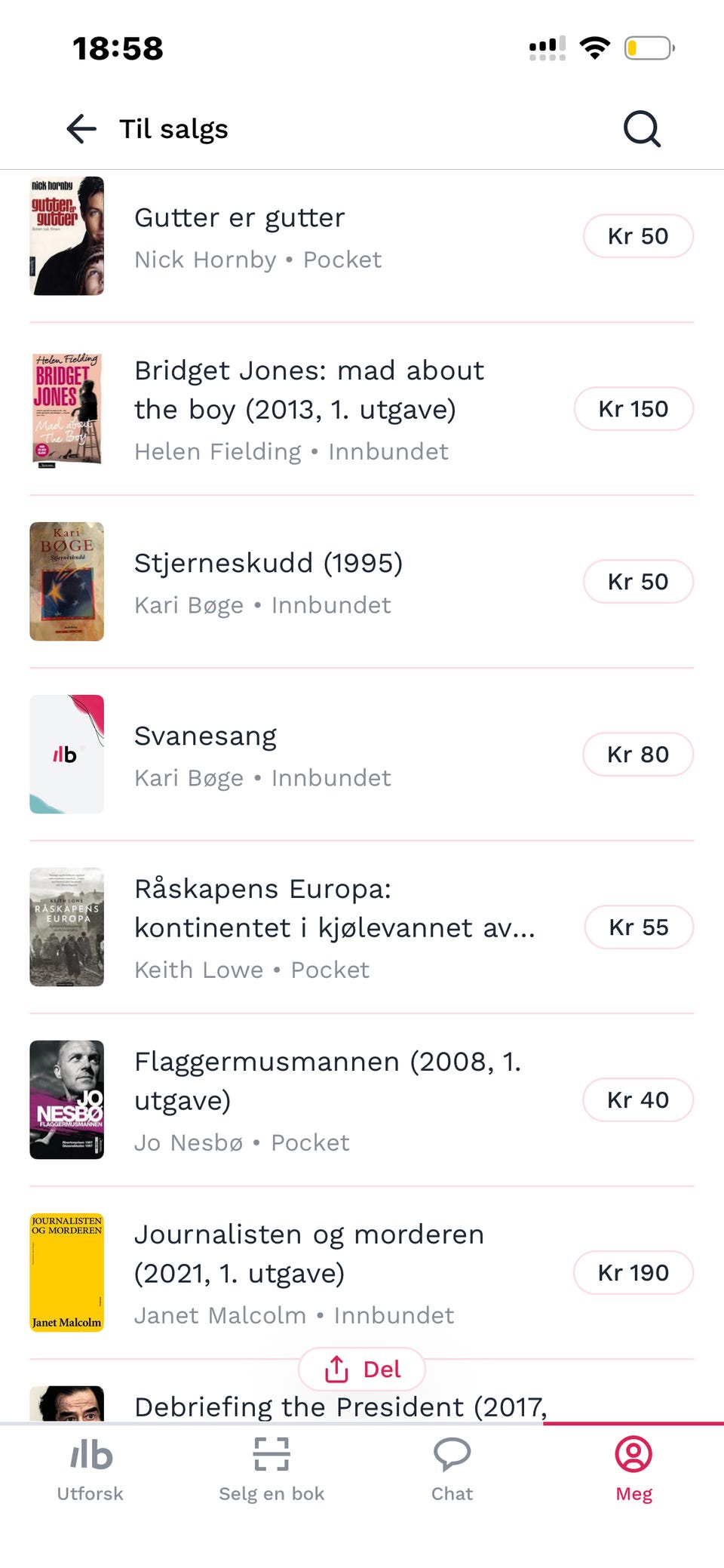This screenshot has width=724, height=1568.
Task: Open search with magnifier icon
Action: (x=642, y=129)
